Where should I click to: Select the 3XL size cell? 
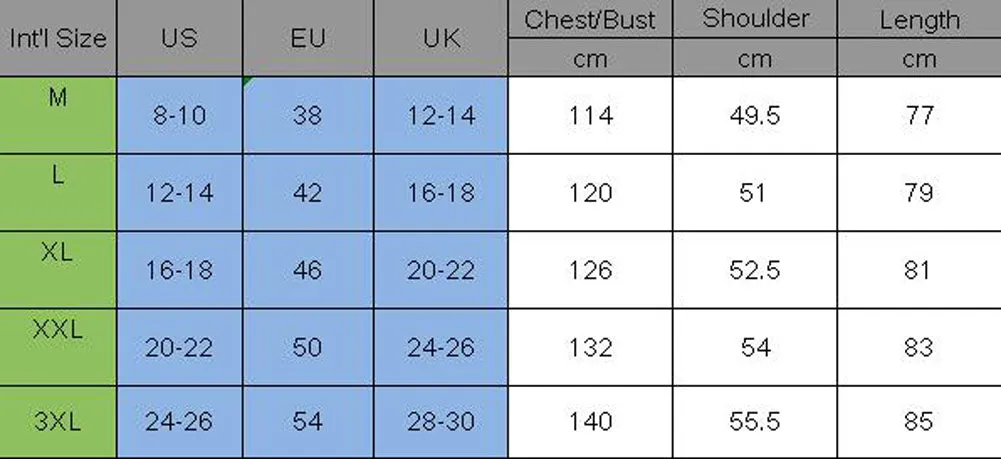click(x=58, y=422)
